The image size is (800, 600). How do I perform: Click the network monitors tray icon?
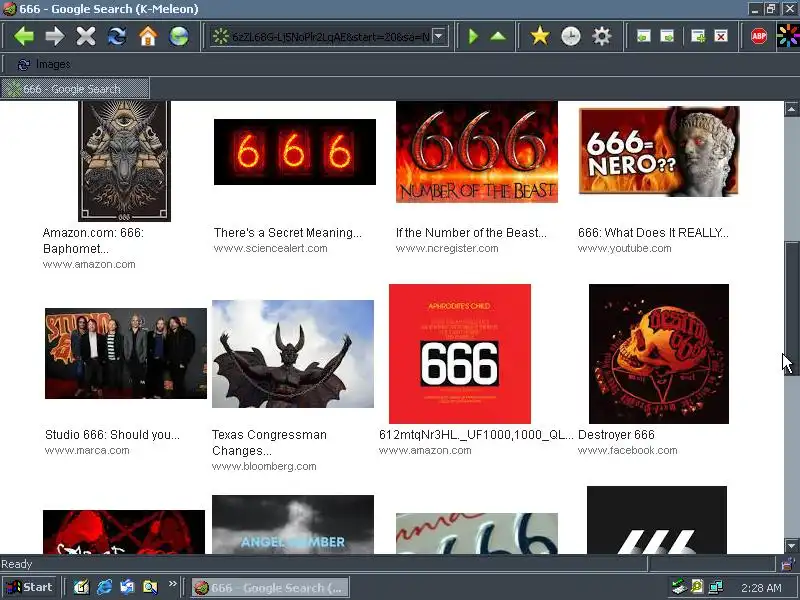point(716,587)
